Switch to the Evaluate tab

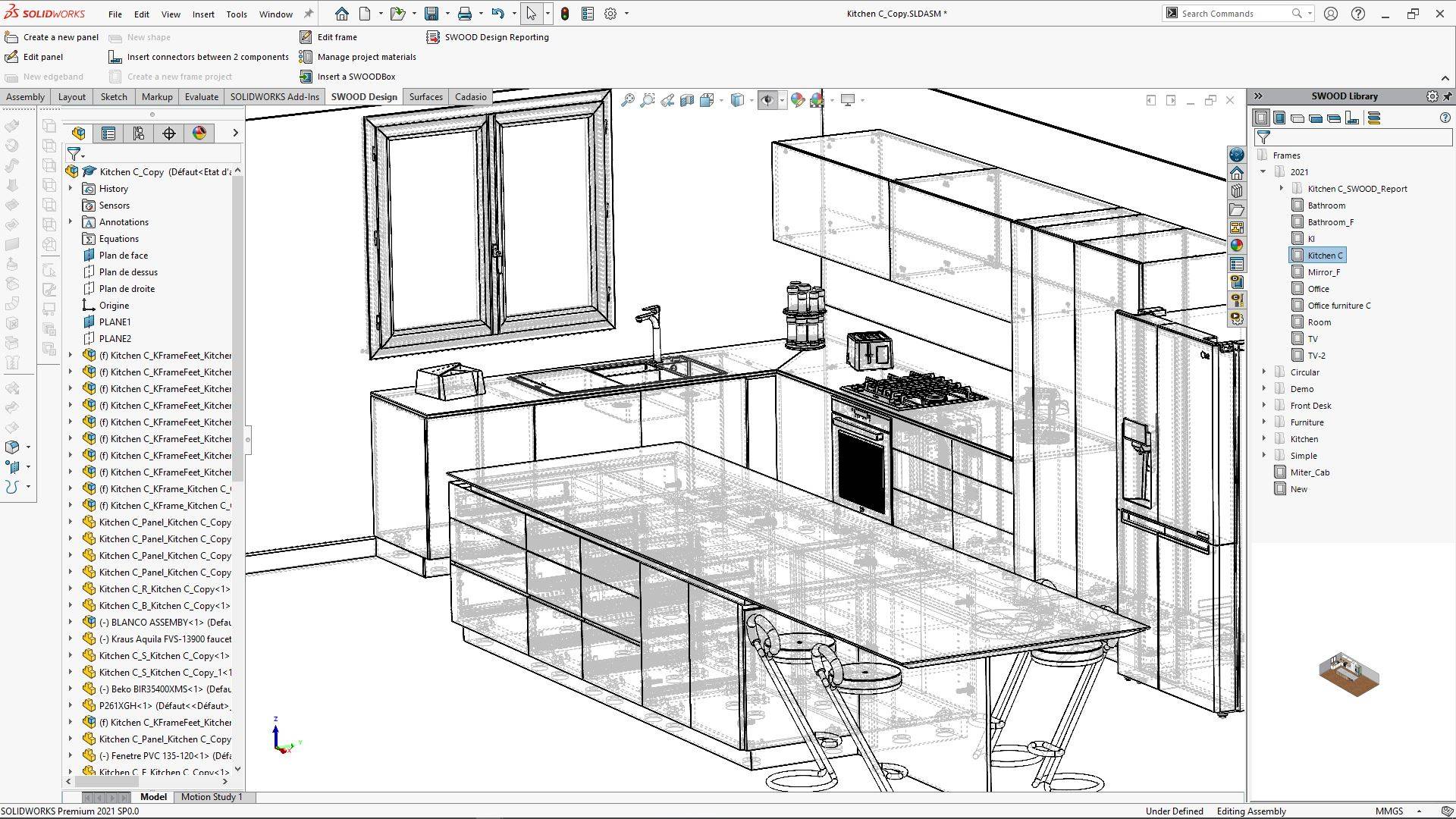[x=201, y=97]
